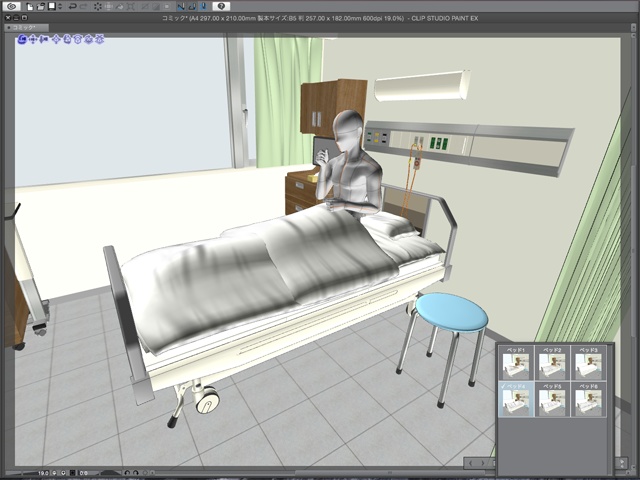640x480 pixels.
Task: Click the Scale/Rotate transform toolbar icon
Action: click(x=131, y=7)
